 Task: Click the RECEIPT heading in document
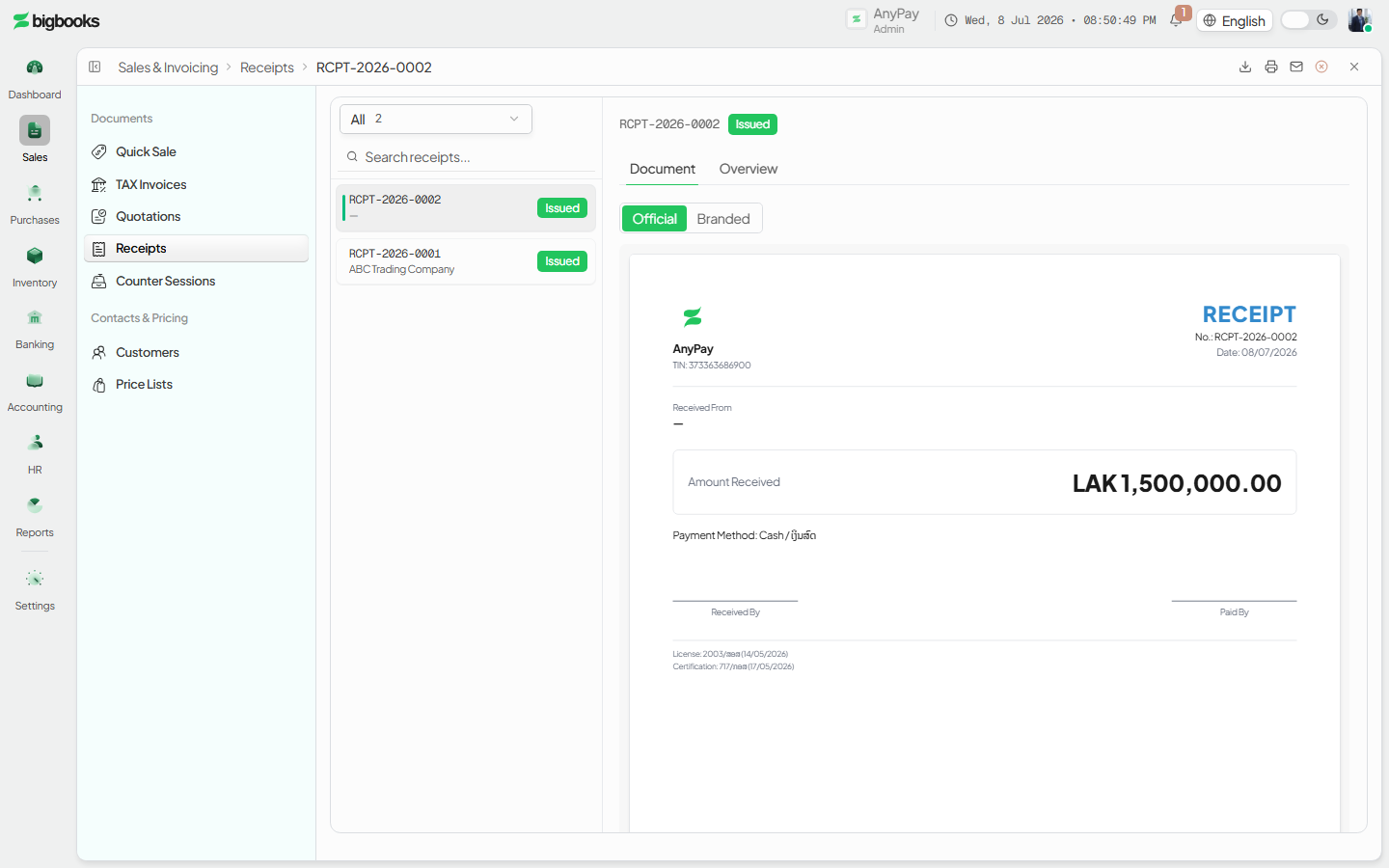1249,314
